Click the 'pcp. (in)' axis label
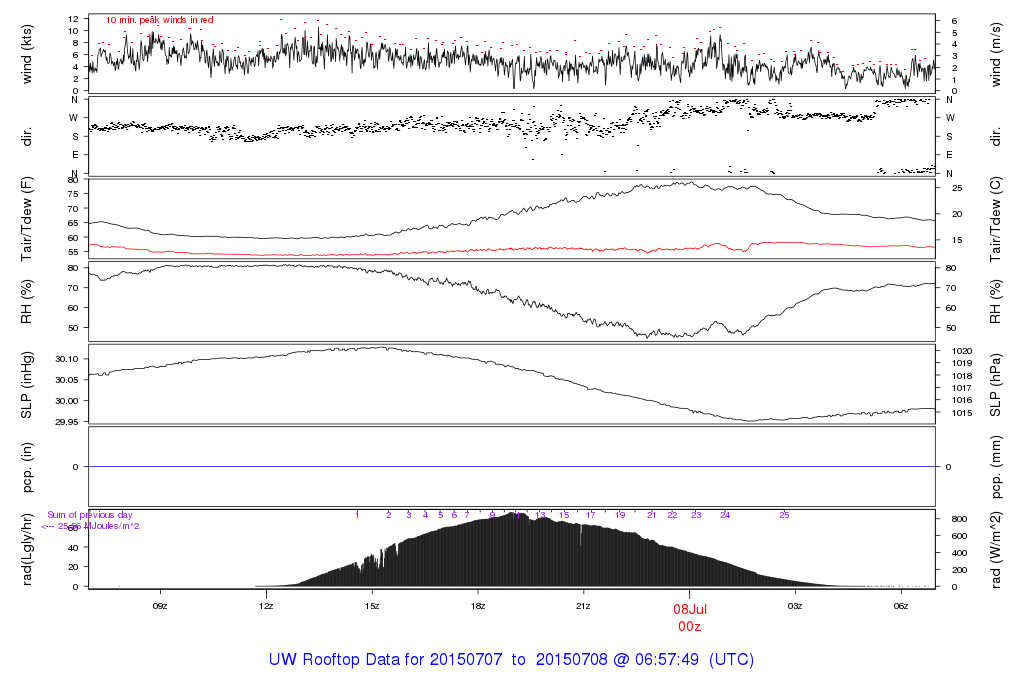1024x700 pixels. tap(27, 467)
